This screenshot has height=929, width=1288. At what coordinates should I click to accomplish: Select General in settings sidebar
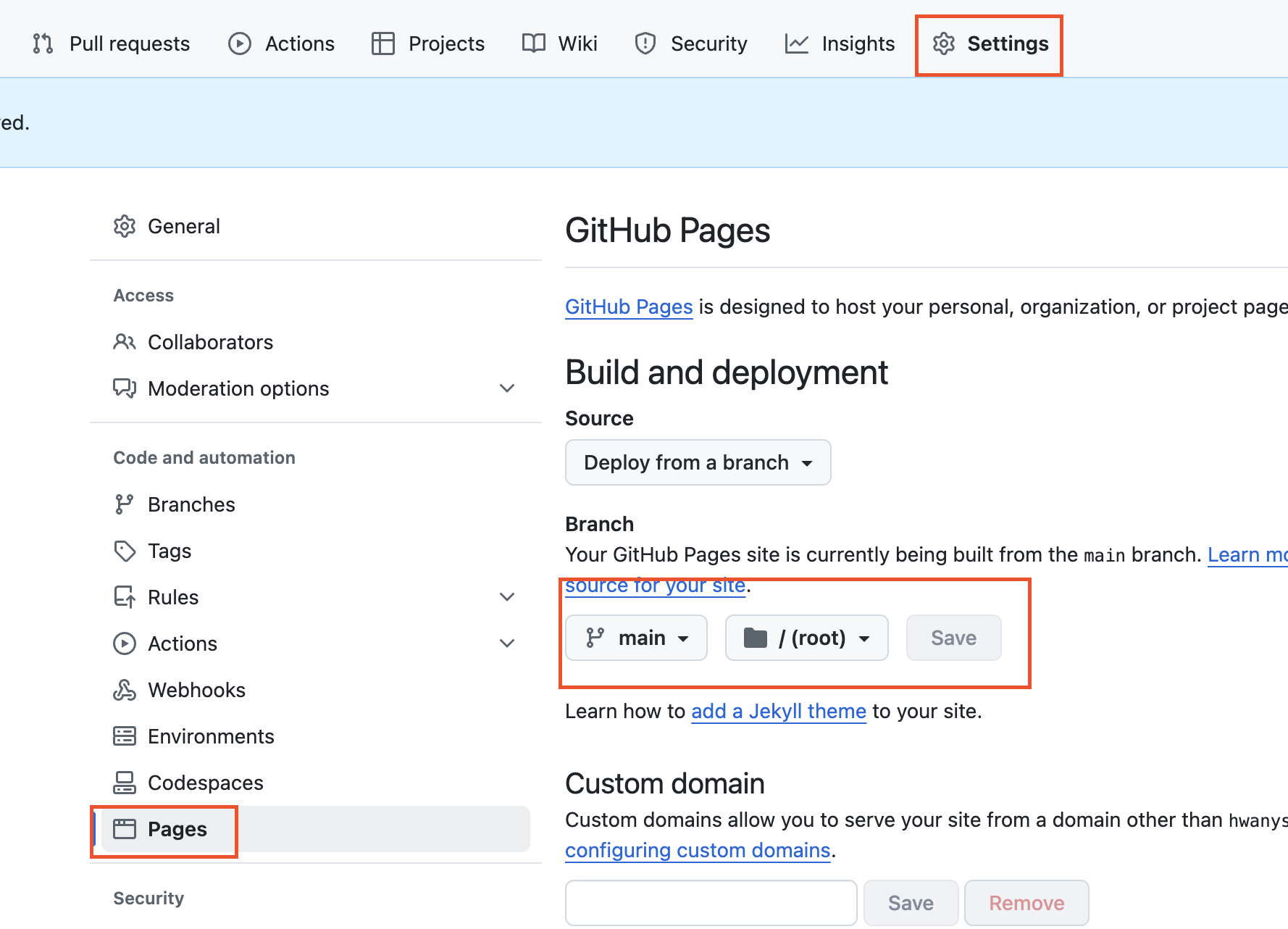tap(316, 226)
